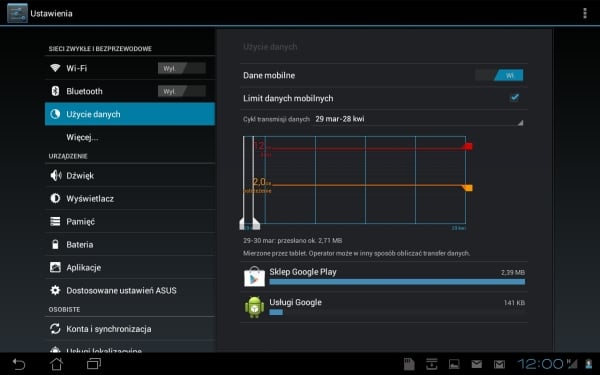Open Dostosowane ustawień ASUS
The width and height of the screenshot is (600, 375).
130,290
